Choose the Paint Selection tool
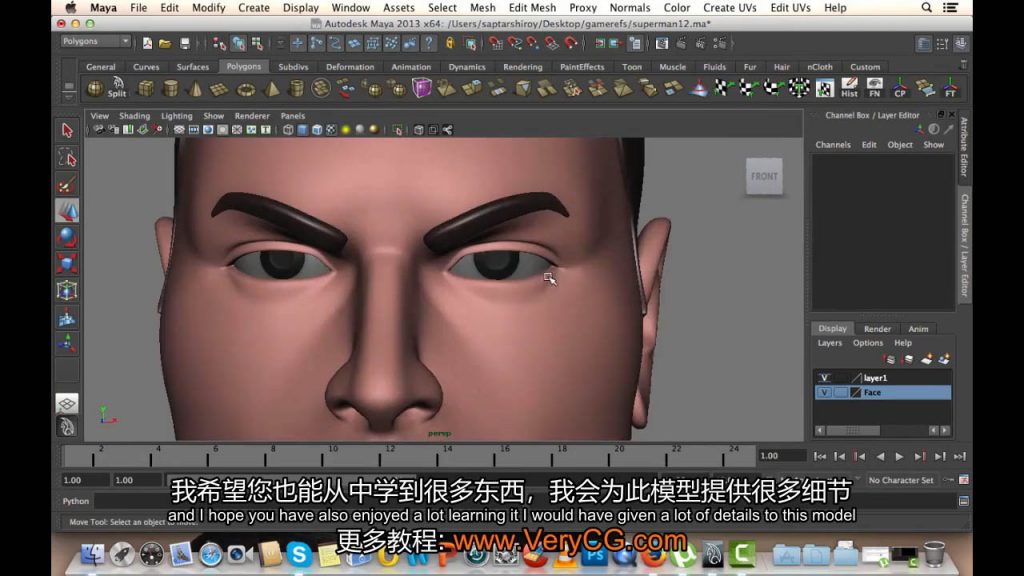Viewport: 1024px width, 576px height. [x=67, y=185]
